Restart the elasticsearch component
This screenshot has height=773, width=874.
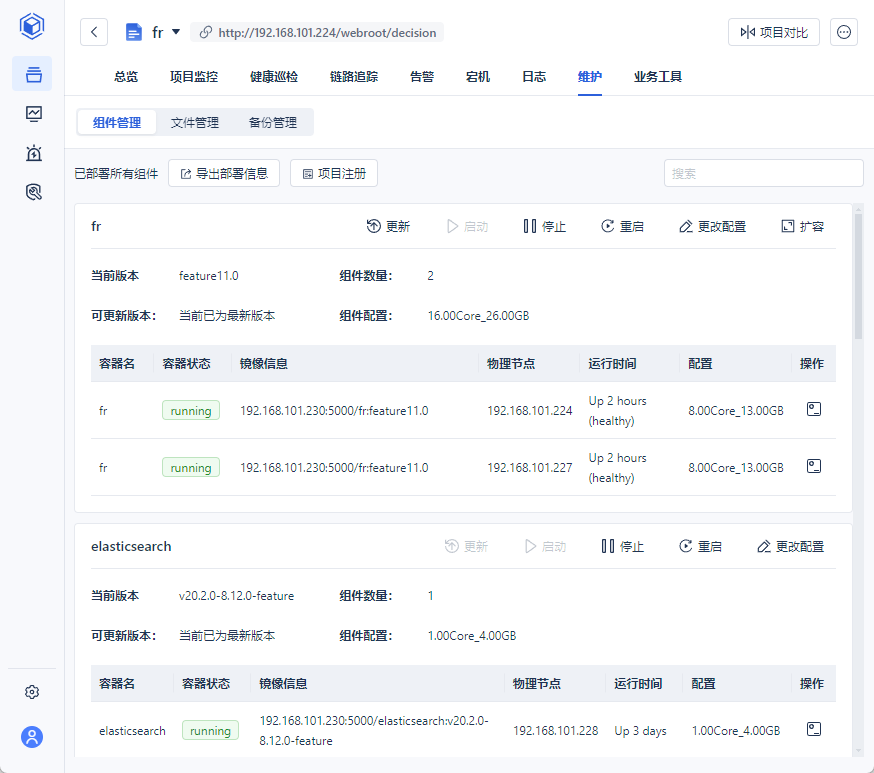[x=700, y=547]
